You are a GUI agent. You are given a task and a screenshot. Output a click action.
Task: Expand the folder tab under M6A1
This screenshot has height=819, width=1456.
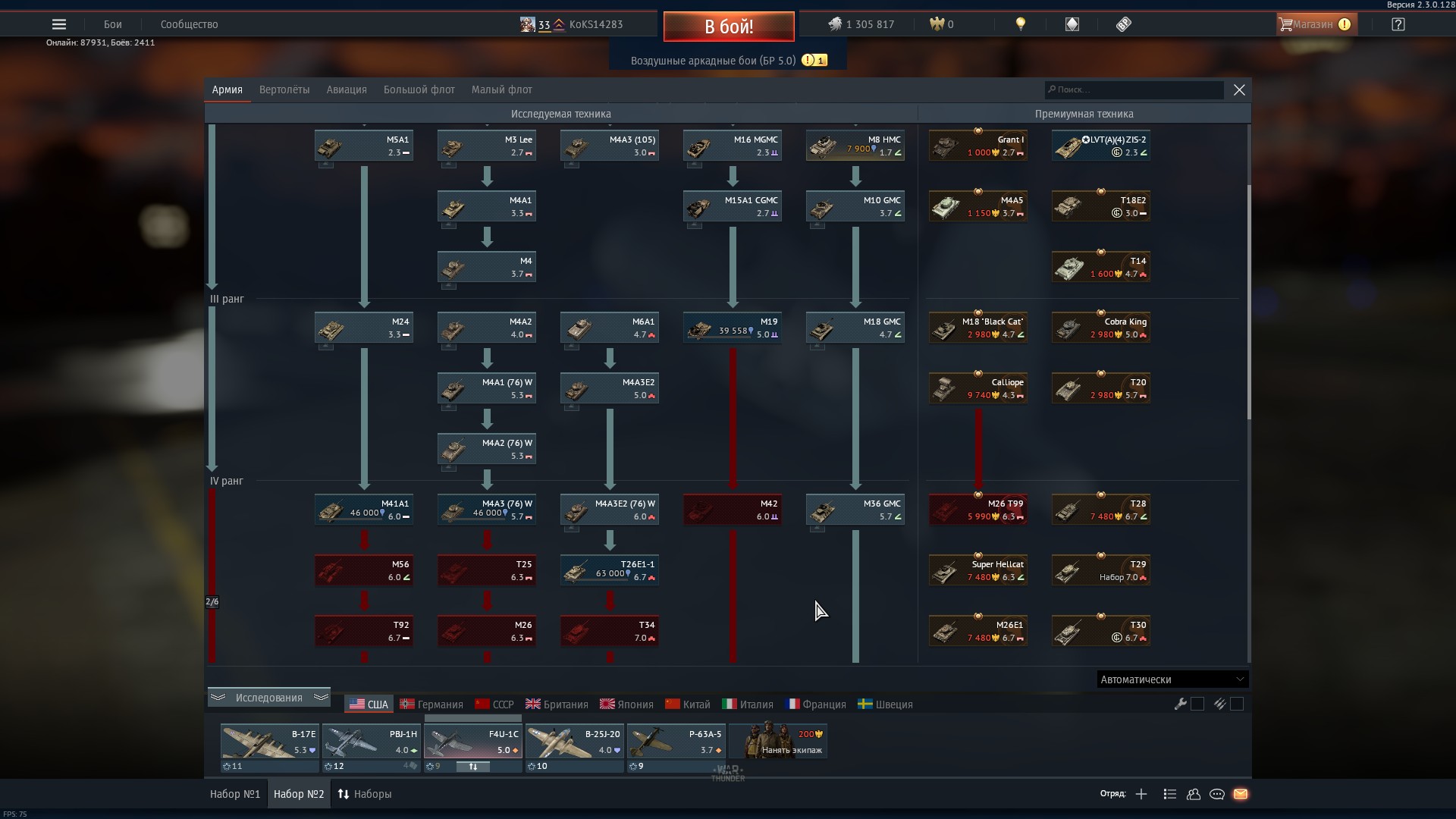click(571, 347)
